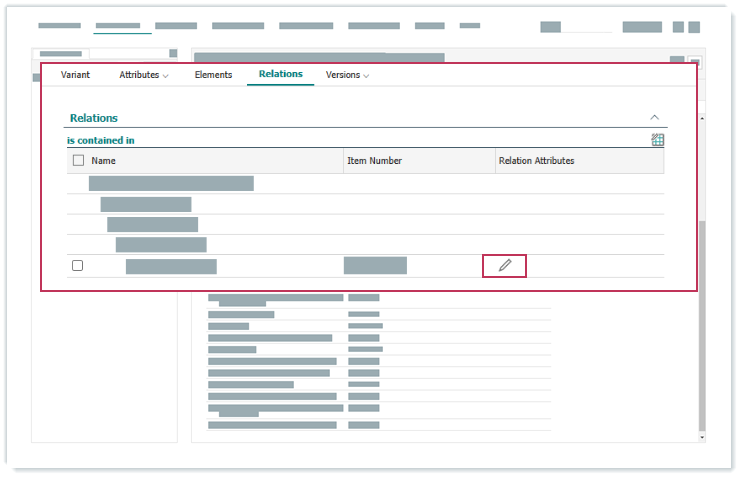
Task: Click the rightmost square icon in top header
Action: (694, 27)
